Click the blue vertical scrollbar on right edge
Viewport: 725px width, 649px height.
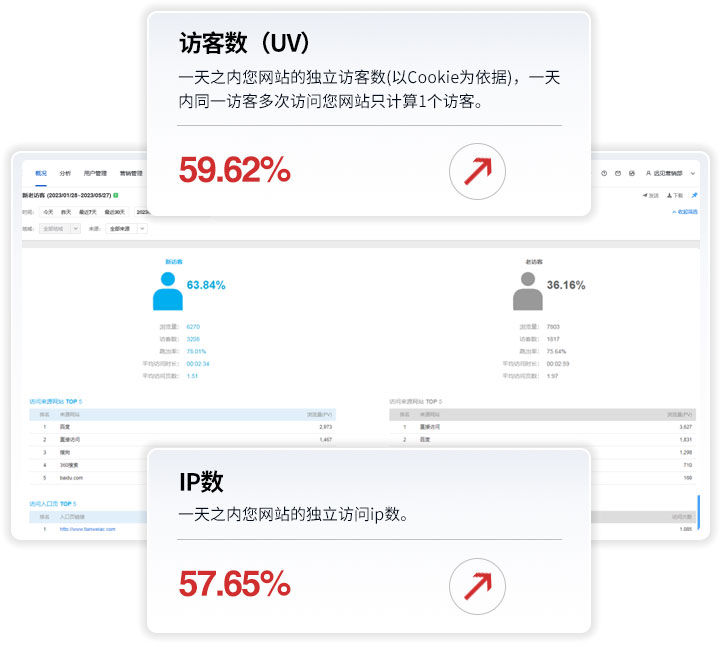pyautogui.click(x=698, y=512)
